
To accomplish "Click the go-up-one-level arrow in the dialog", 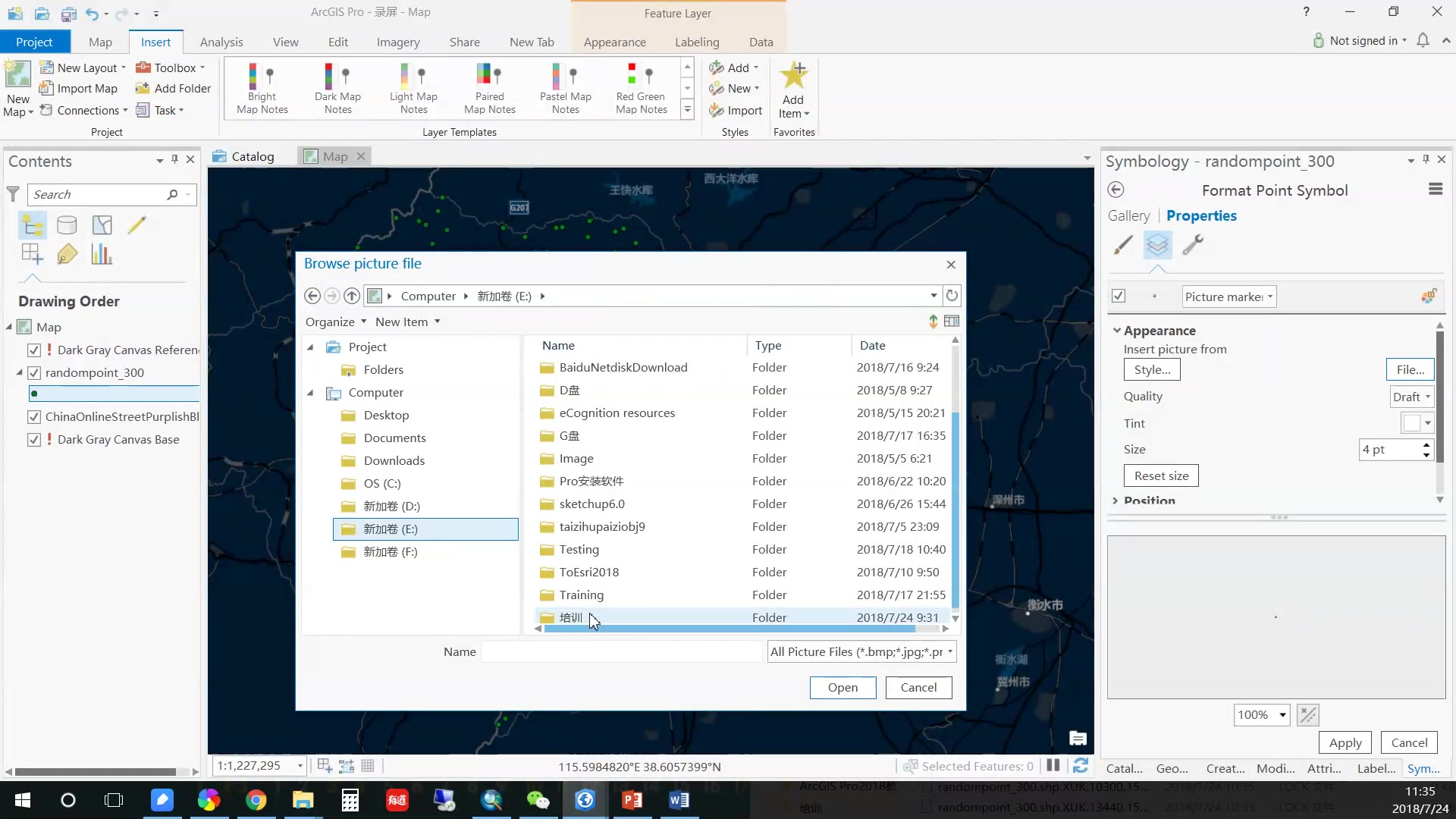I will tap(352, 296).
